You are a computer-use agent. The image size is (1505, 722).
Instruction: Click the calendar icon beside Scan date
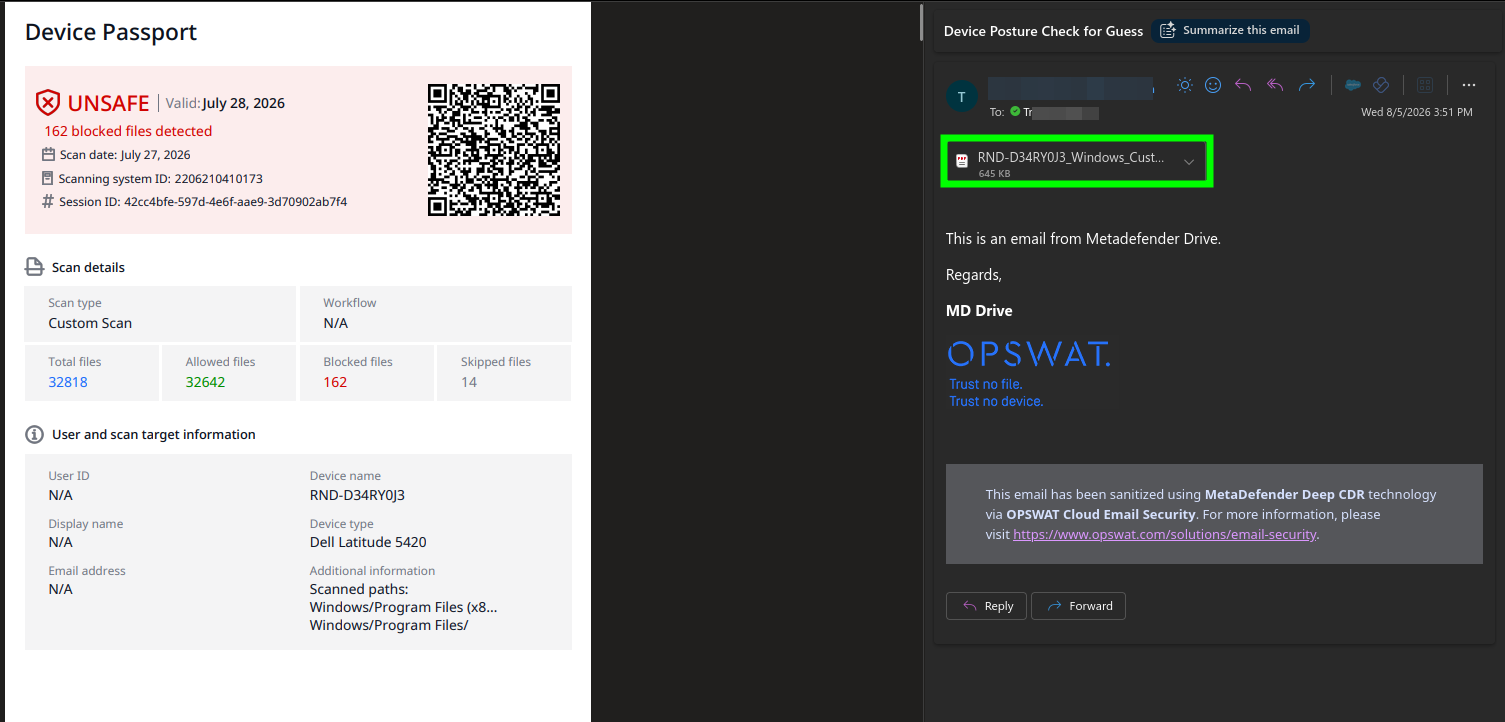coord(48,155)
